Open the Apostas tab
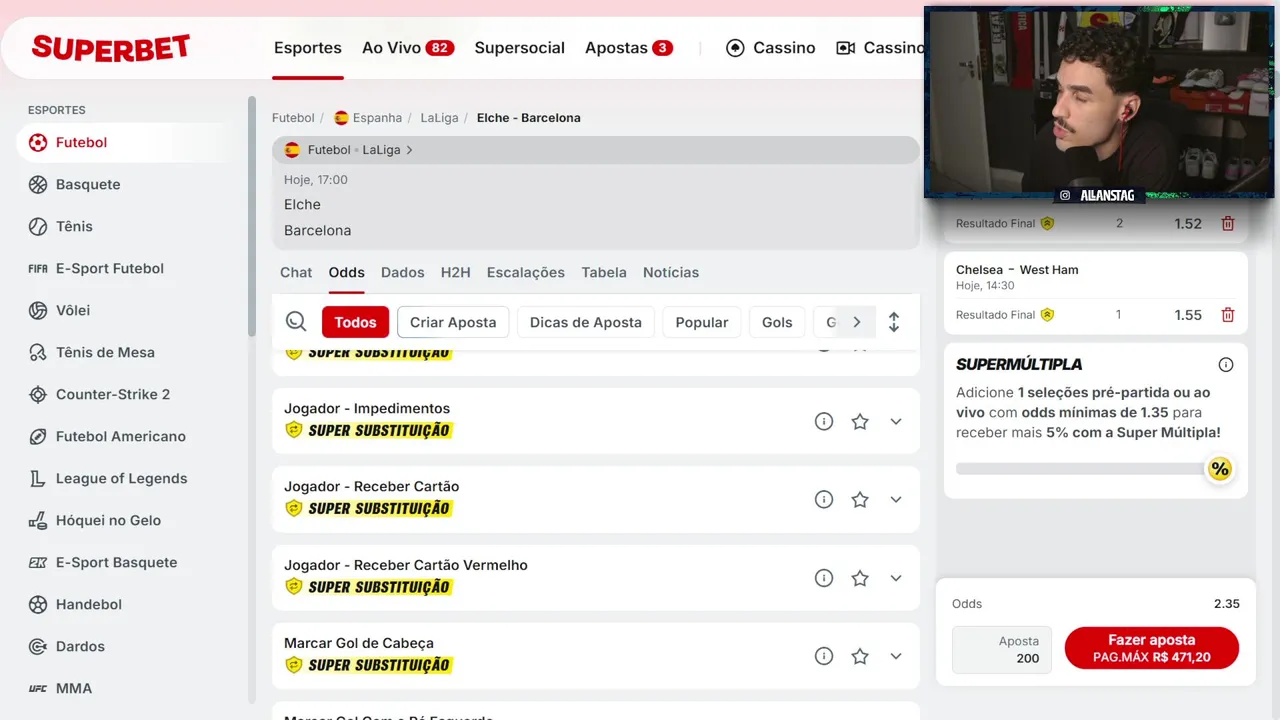Screen dimensions: 1280x720 point(629,48)
